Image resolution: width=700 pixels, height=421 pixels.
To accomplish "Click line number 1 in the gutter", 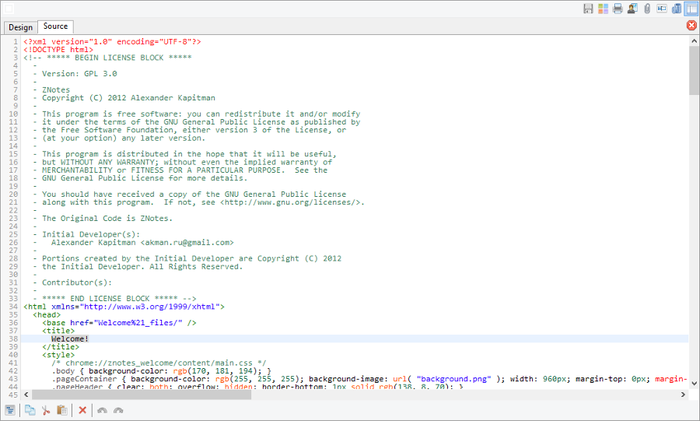I will click(16, 42).
